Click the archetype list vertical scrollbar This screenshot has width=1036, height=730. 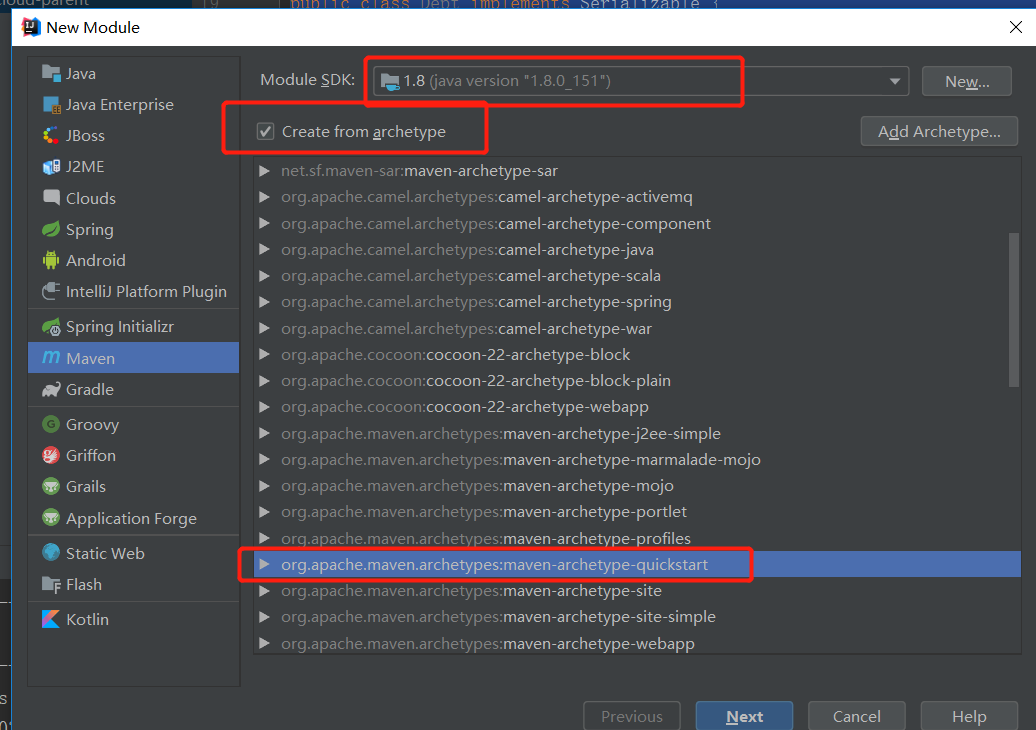(1014, 310)
